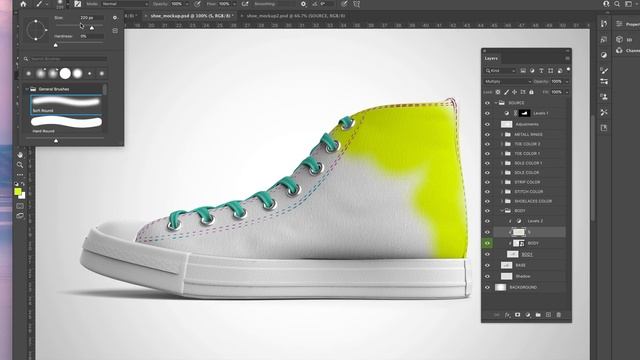Open the Layers panel menu icon
Viewport: 640px width, 360px height.
pos(567,58)
